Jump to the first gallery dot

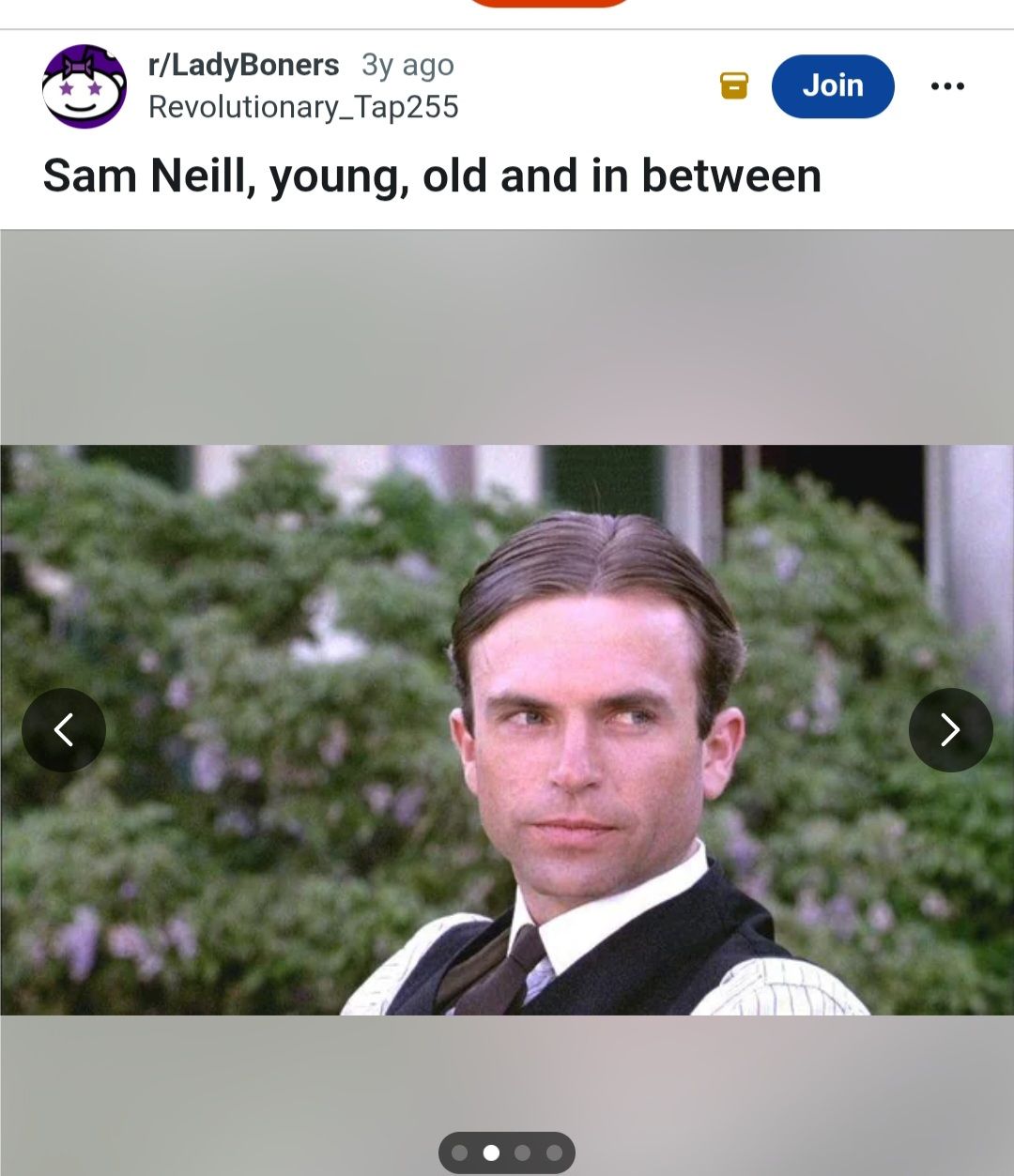(460, 1153)
